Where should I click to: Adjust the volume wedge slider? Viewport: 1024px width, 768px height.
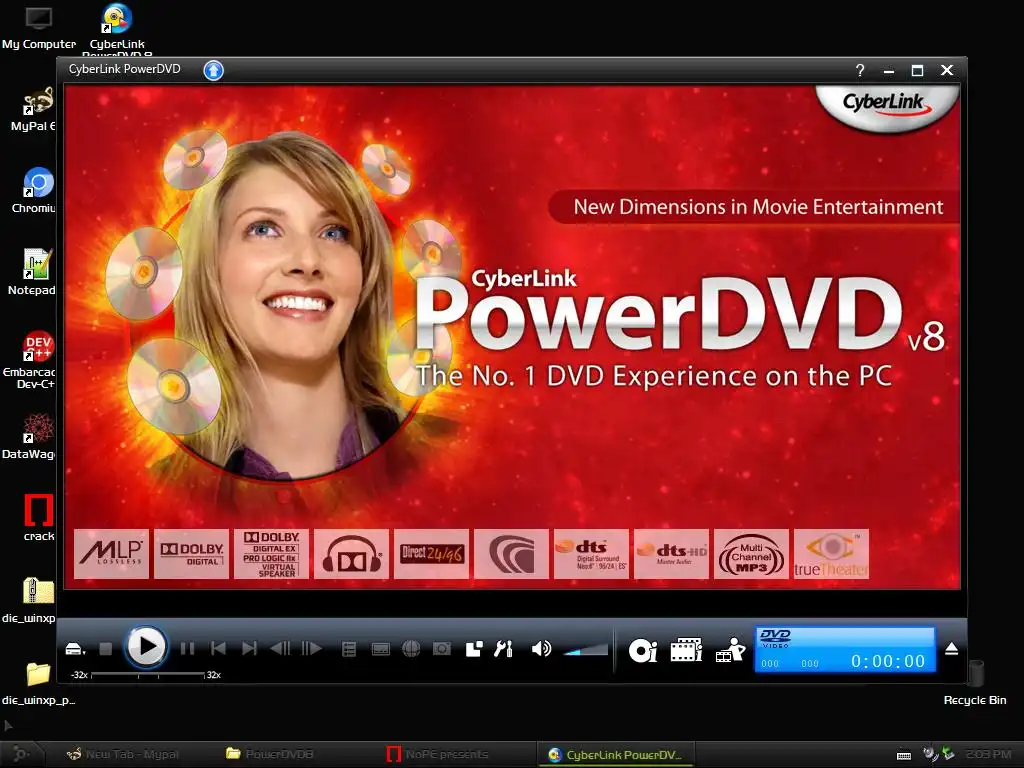[x=586, y=650]
